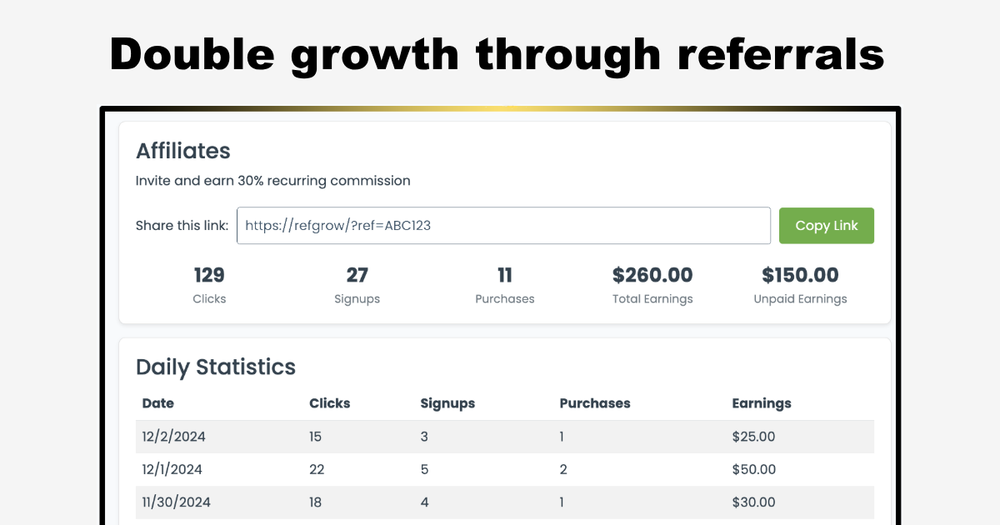Viewport: 1000px width, 525px height.
Task: Click the Signups column header in the table
Action: [447, 403]
